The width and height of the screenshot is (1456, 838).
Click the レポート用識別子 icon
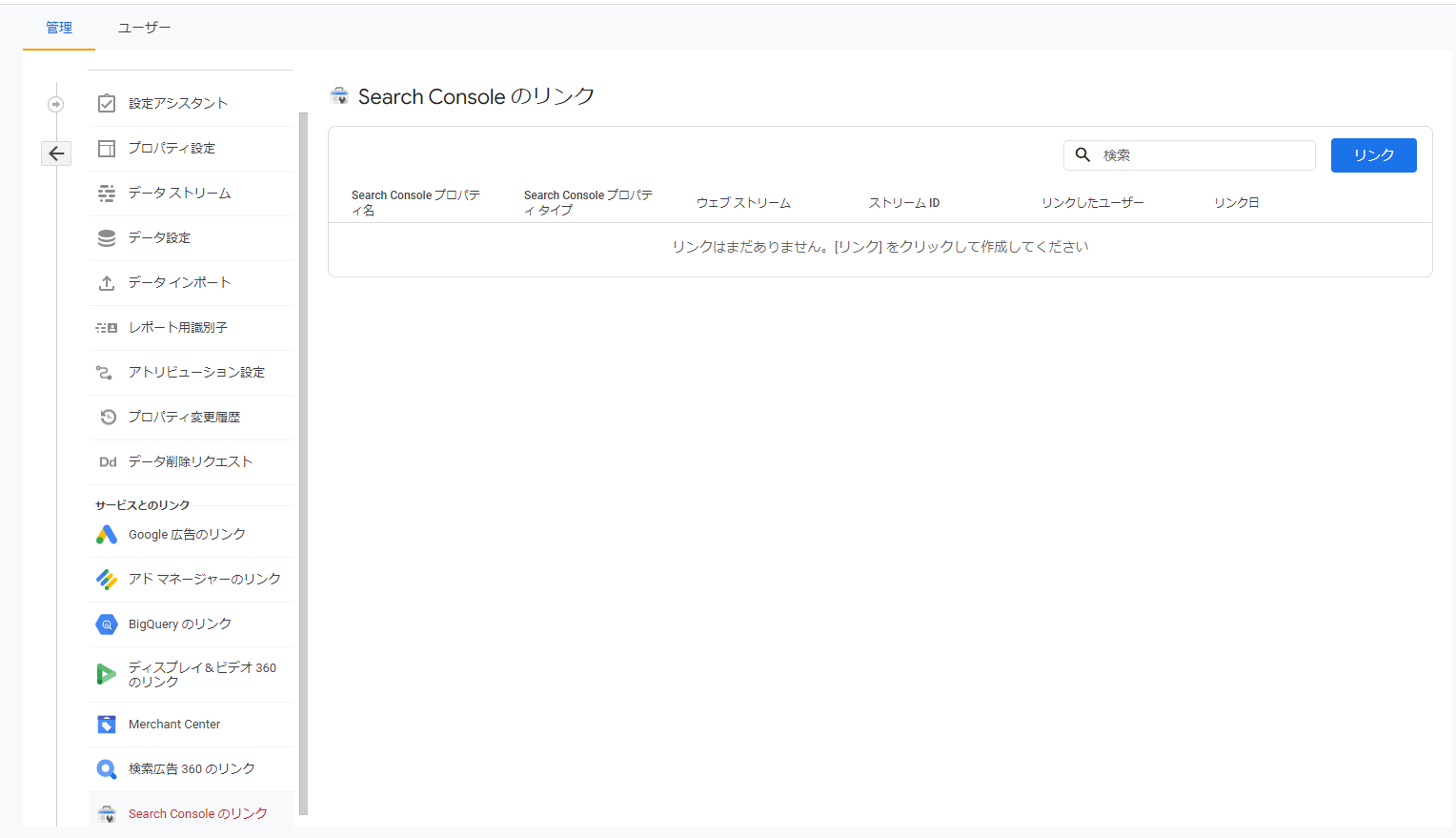click(x=107, y=328)
